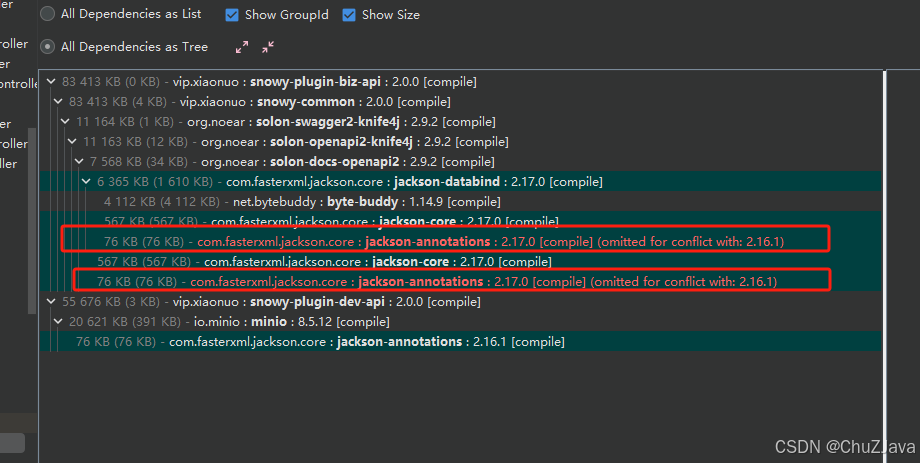The height and width of the screenshot is (463, 920).
Task: Collapse the solon-docs-openapi2 node
Action: pos(79,161)
